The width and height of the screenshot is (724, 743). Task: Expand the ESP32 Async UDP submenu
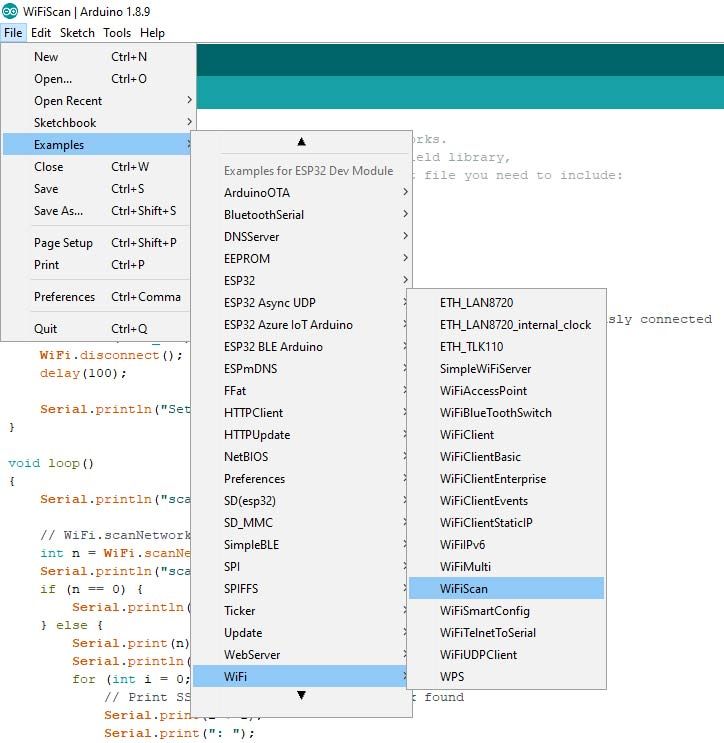300,303
